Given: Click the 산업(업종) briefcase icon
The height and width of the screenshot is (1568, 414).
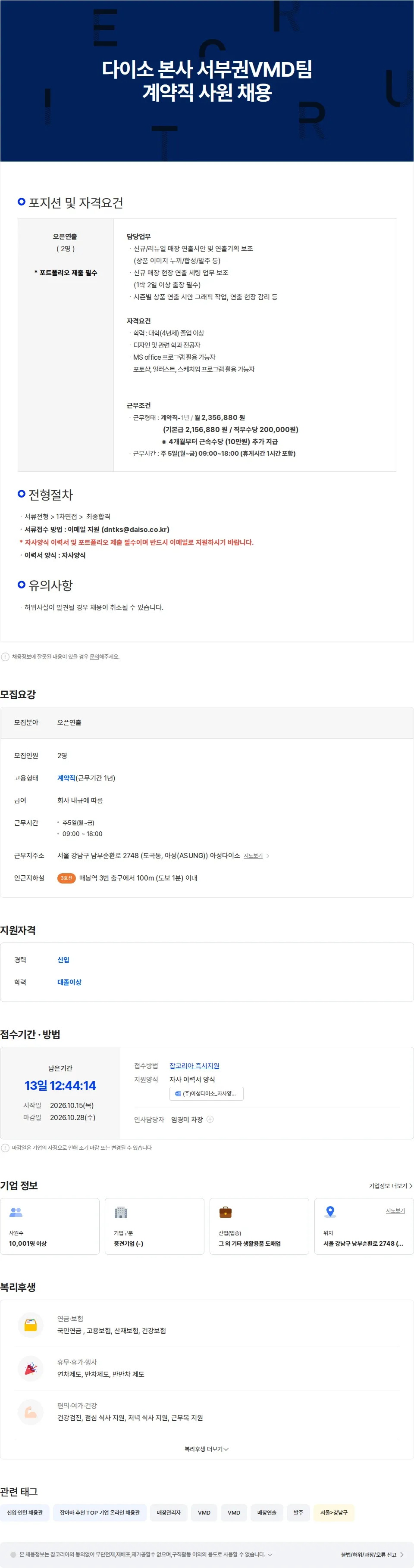Looking at the screenshot, I should 225,1212.
